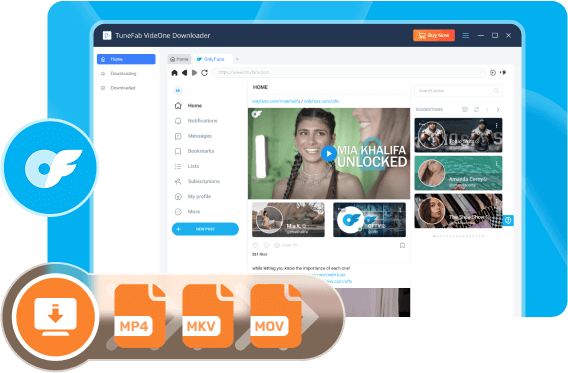Viewport: 568px width, 373px height.
Task: Show previous suggestions with left chevron
Action: pos(487,109)
